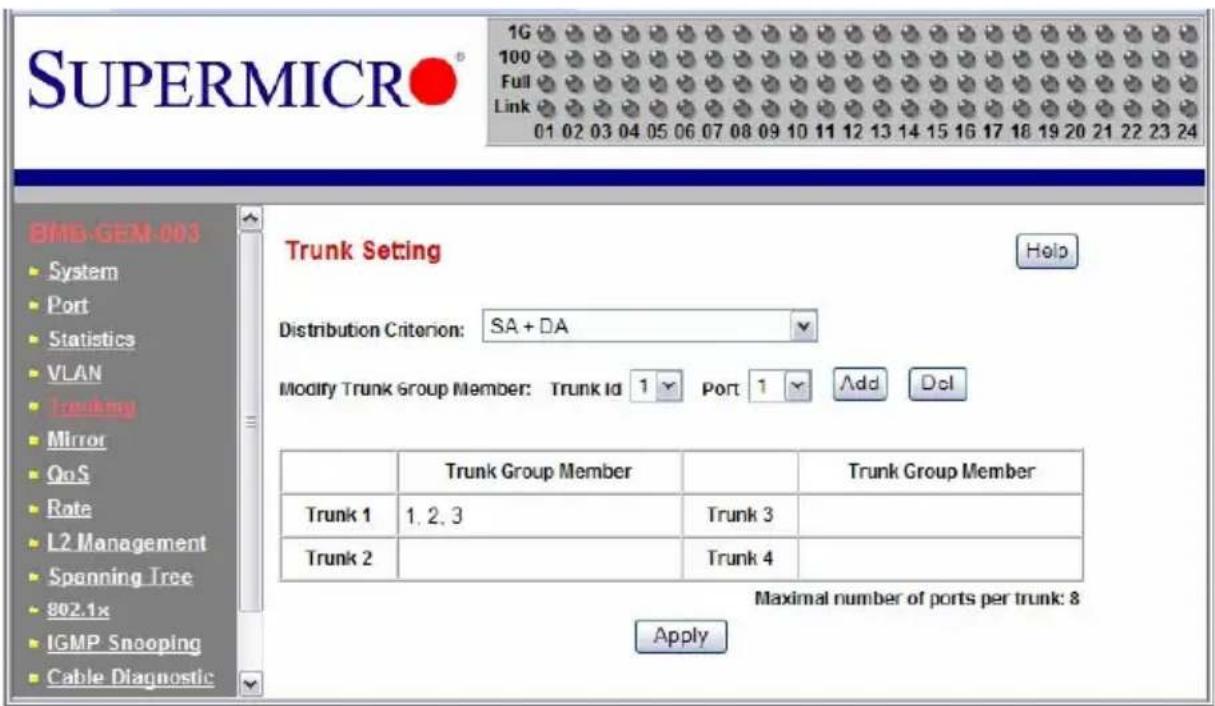Click the Trunk 3 row label
This screenshot has height=706, width=1215.
tap(740, 516)
